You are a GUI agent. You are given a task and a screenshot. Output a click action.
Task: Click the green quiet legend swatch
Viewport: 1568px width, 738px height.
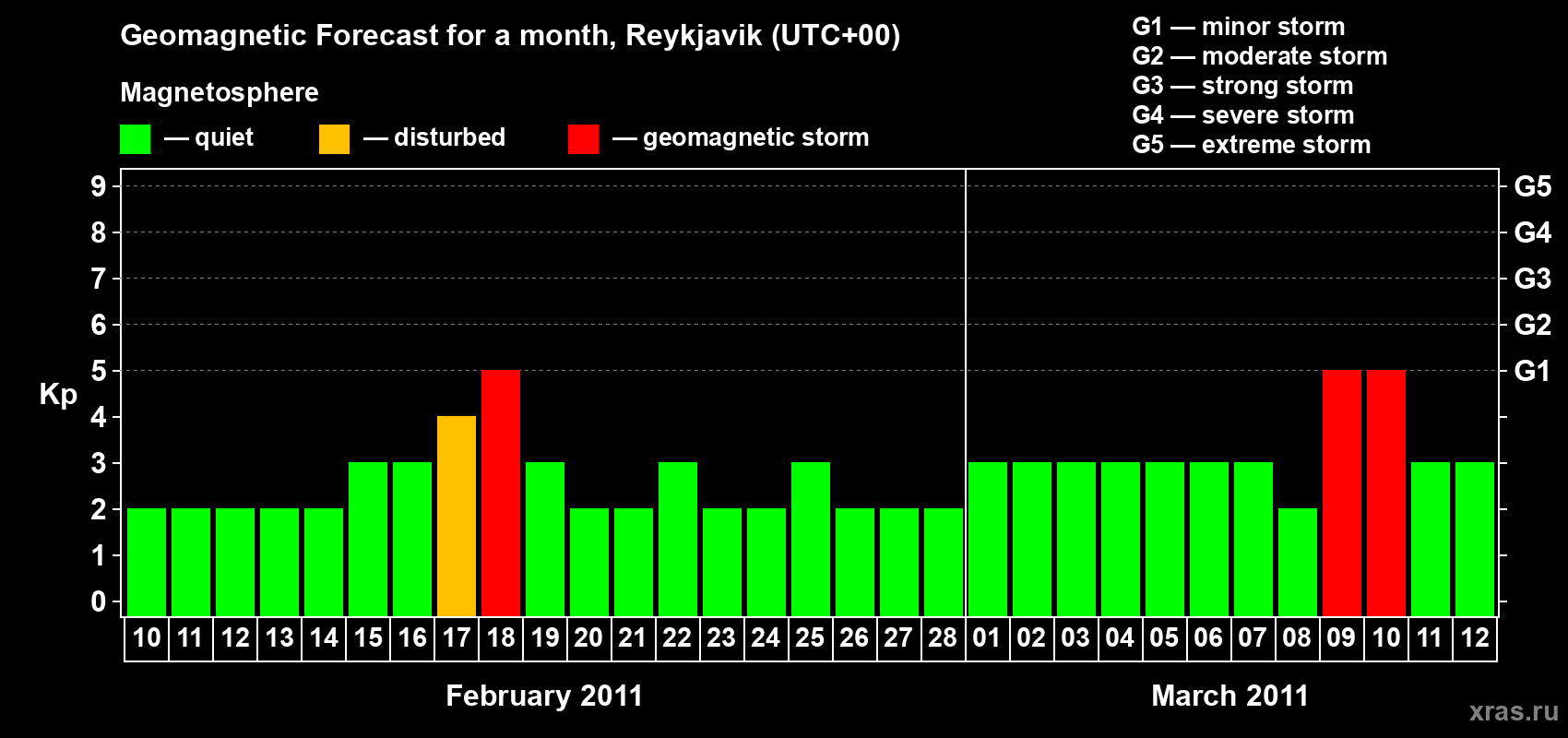tap(135, 139)
